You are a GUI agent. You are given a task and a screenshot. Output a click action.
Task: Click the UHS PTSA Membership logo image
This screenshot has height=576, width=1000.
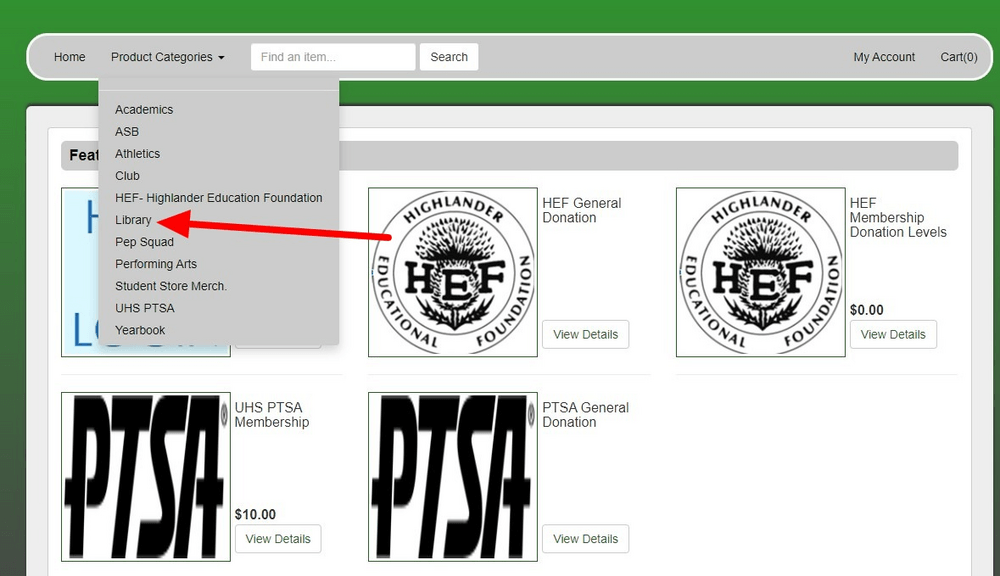click(146, 476)
